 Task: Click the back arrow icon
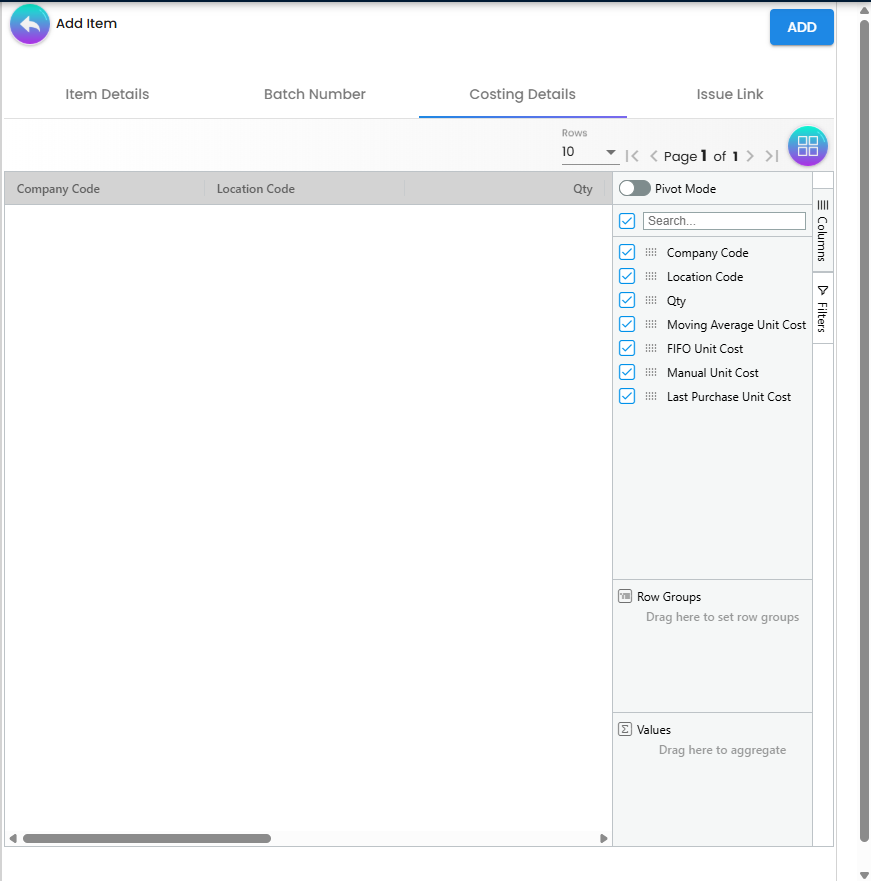(29, 23)
